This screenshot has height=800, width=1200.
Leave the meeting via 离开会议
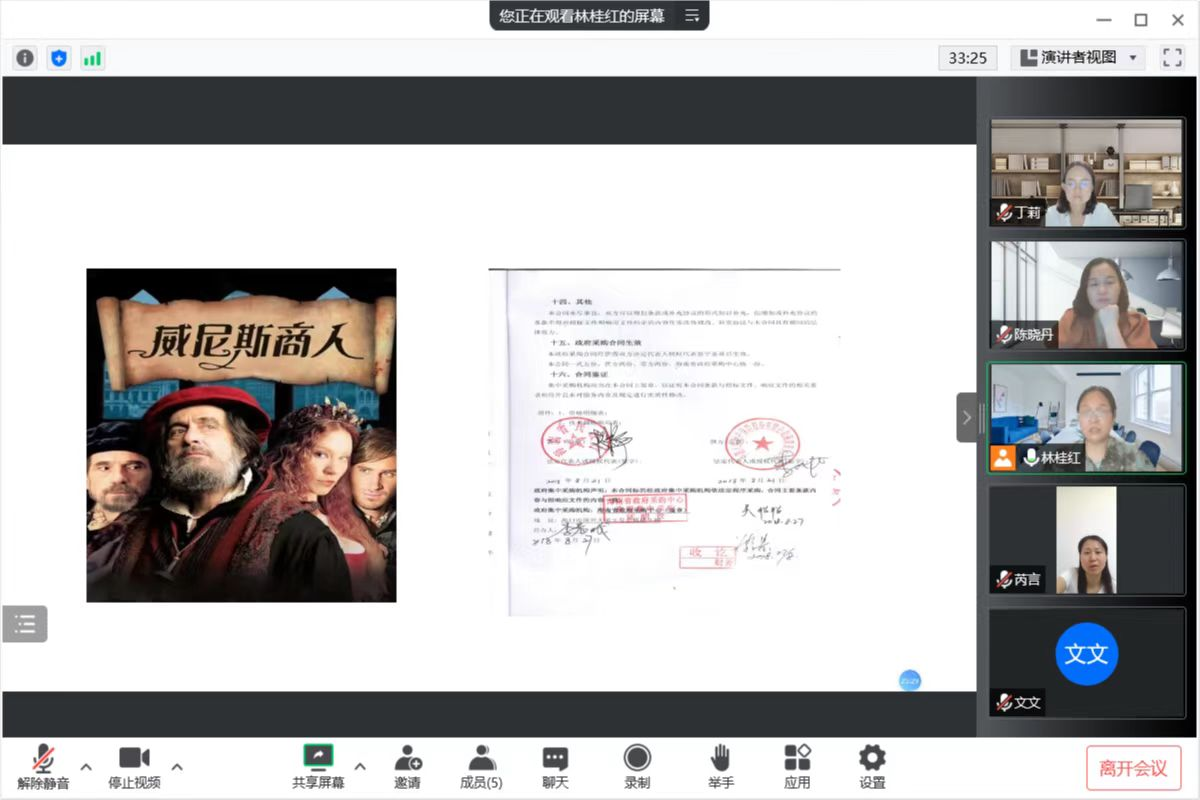click(1133, 768)
